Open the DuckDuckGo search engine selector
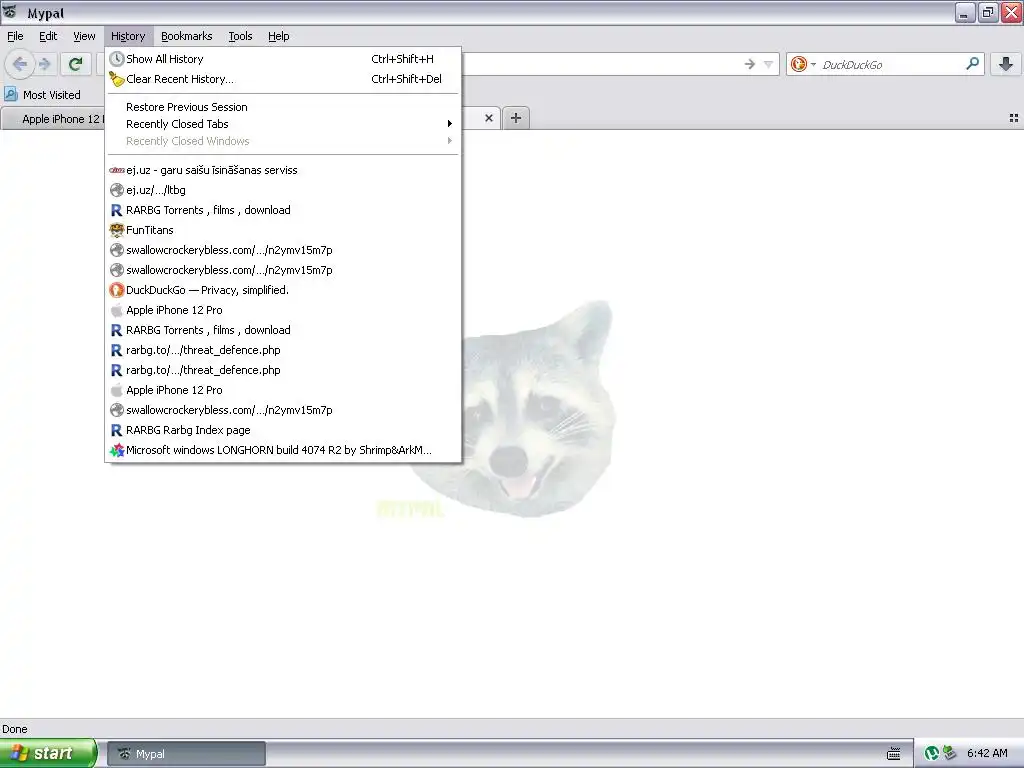 [x=803, y=64]
